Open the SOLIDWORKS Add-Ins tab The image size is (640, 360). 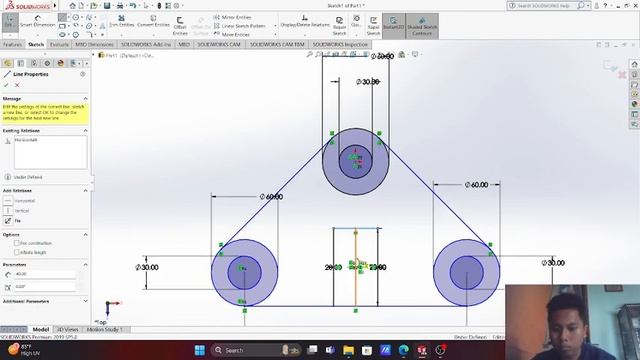pos(146,44)
